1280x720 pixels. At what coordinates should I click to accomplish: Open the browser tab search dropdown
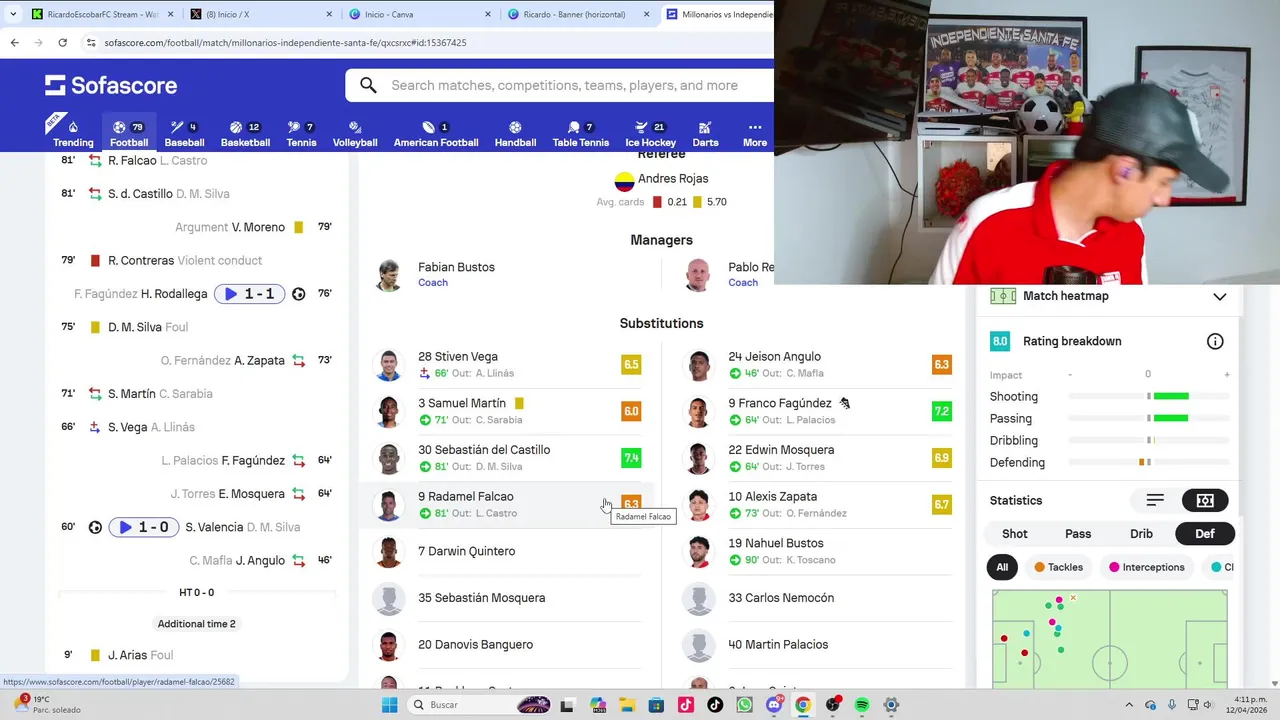click(x=12, y=14)
